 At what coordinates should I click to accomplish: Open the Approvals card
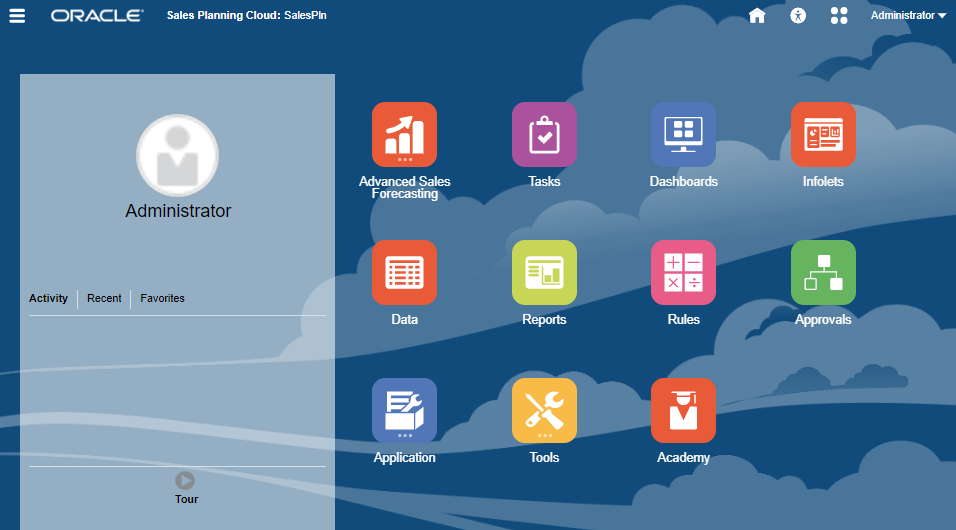pos(823,272)
